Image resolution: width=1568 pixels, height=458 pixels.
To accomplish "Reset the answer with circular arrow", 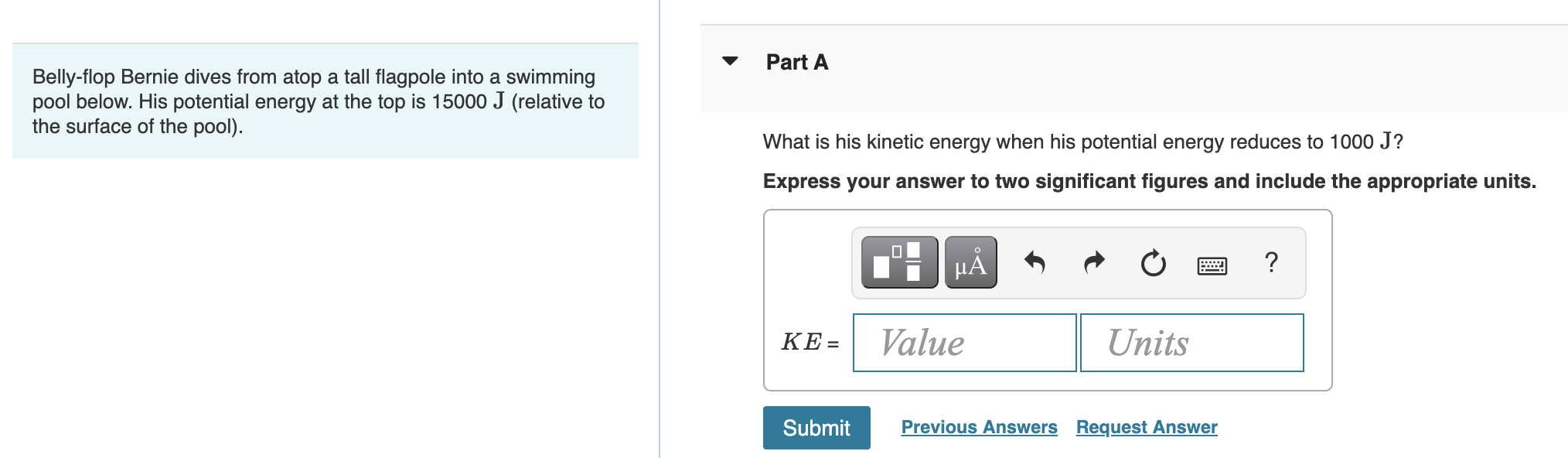I will (1153, 263).
